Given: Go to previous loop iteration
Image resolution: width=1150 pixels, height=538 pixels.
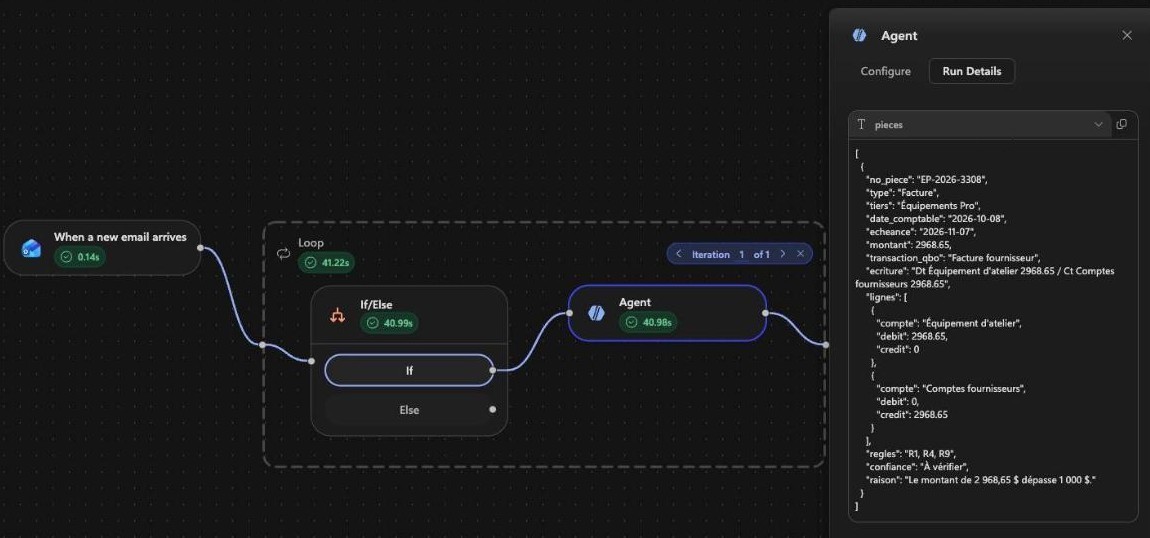Looking at the screenshot, I should click(678, 254).
